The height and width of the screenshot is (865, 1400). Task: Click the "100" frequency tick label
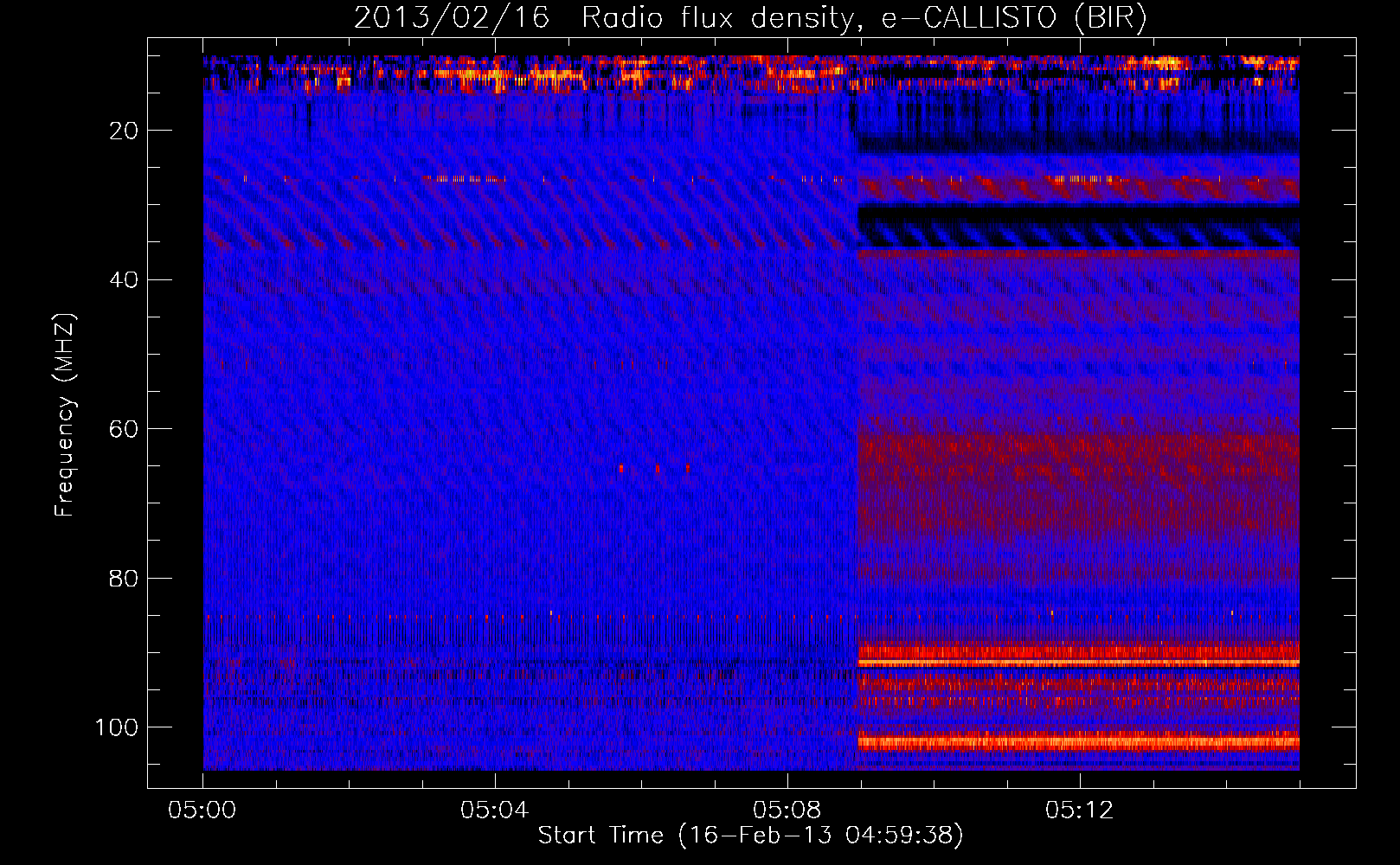pos(117,727)
